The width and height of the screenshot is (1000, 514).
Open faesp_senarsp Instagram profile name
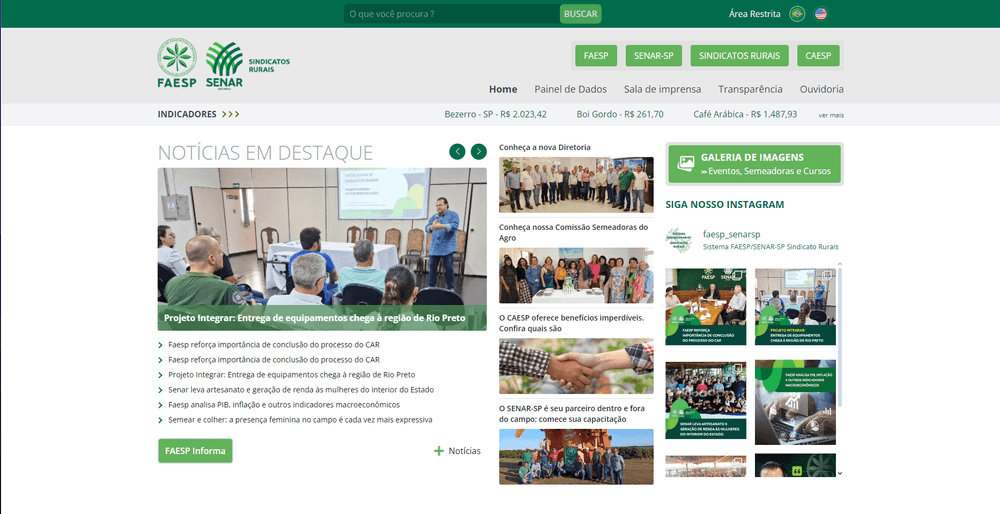pyautogui.click(x=732, y=235)
